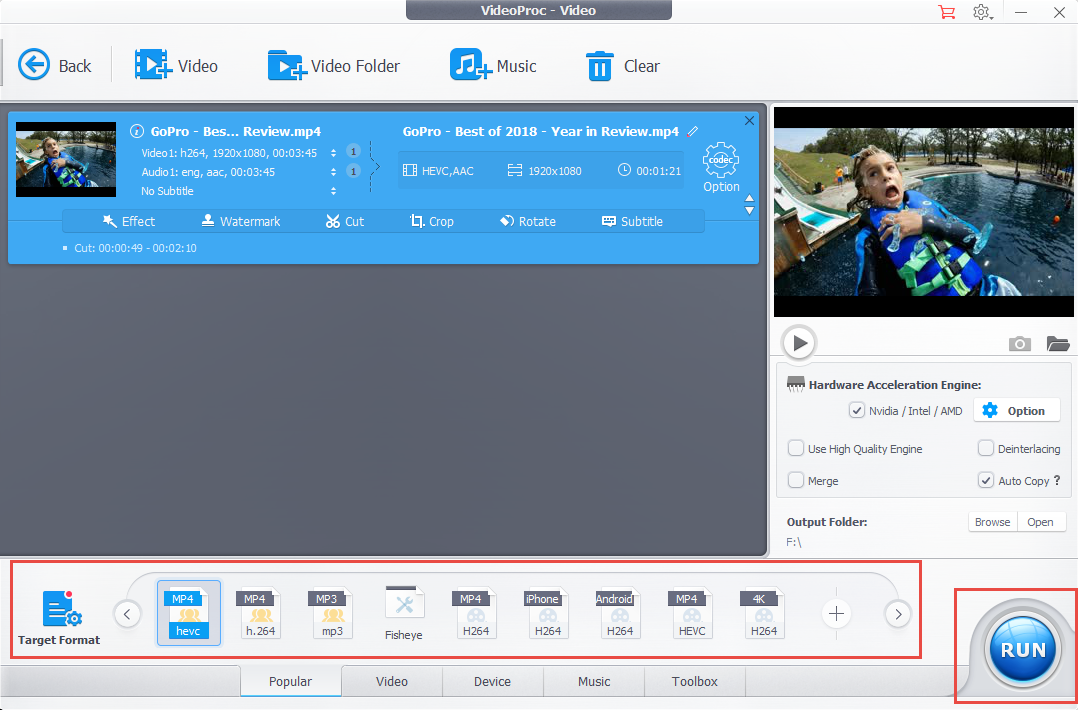Select the iPhone H264 preset
This screenshot has width=1078, height=710.
[548, 613]
